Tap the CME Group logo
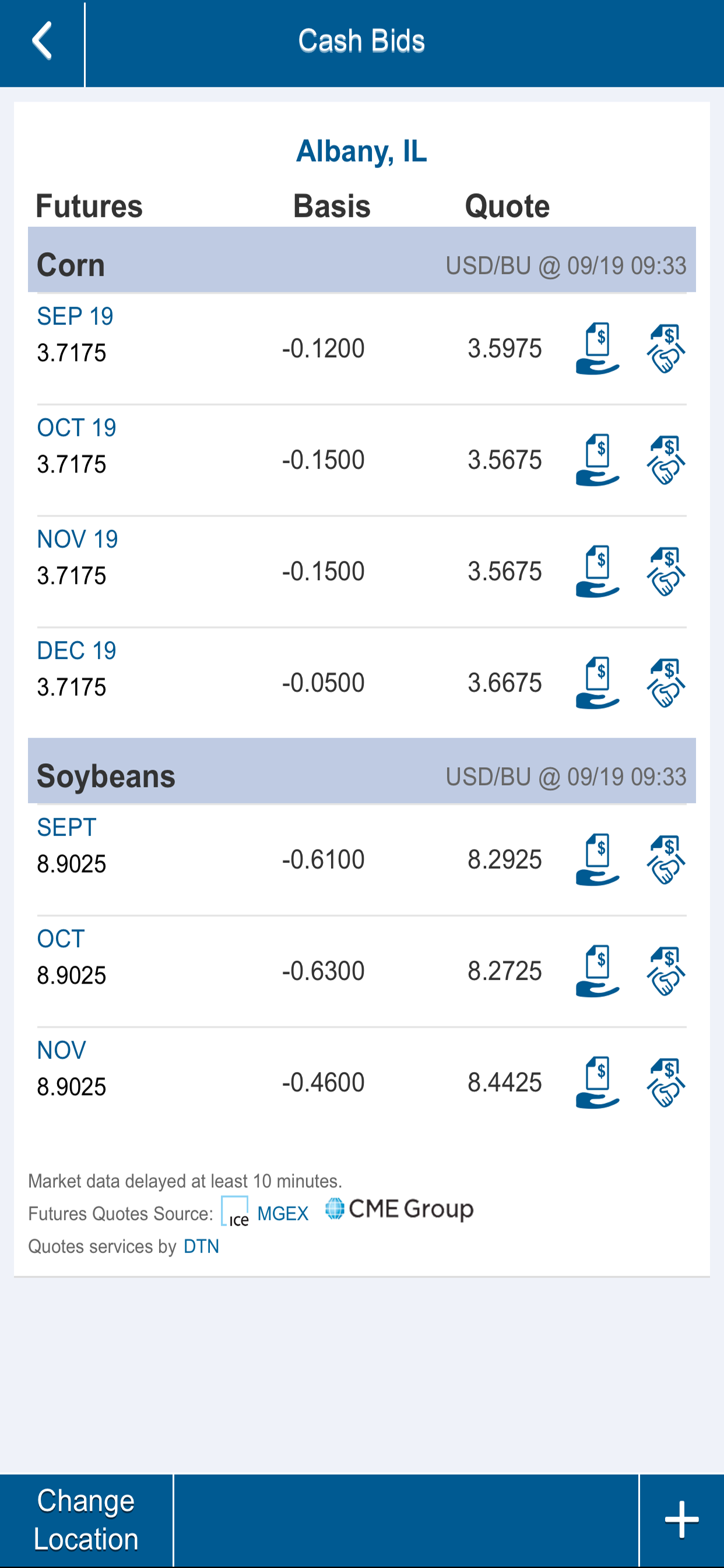 click(x=399, y=1209)
